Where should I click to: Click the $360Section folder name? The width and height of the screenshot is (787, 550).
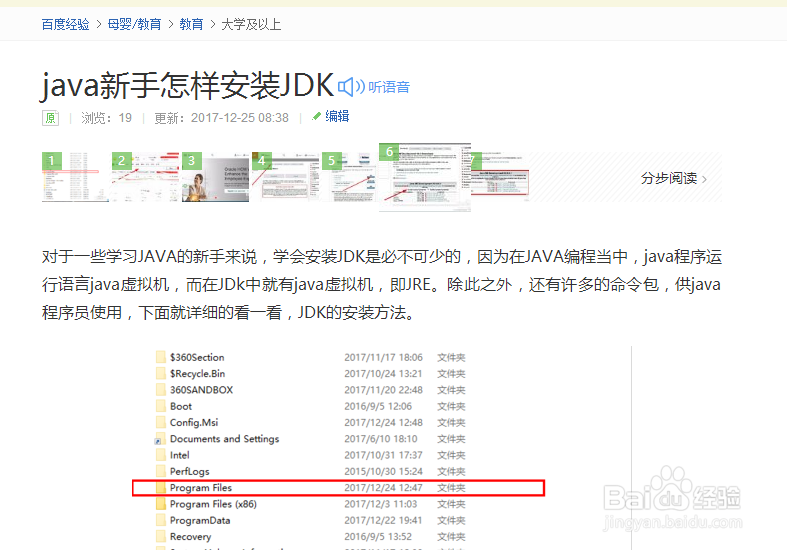point(197,357)
